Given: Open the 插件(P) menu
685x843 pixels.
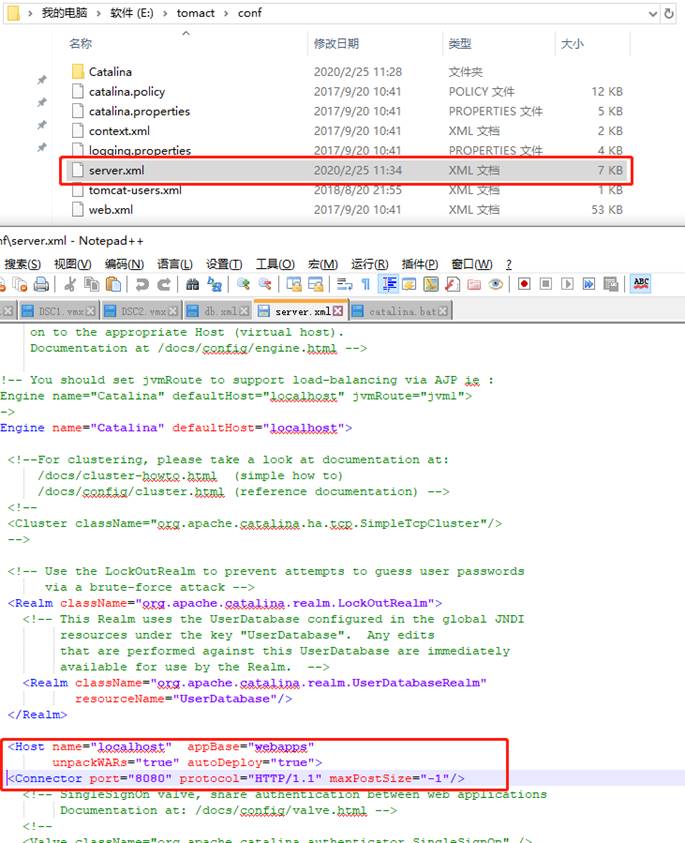Looking at the screenshot, I should click(420, 264).
